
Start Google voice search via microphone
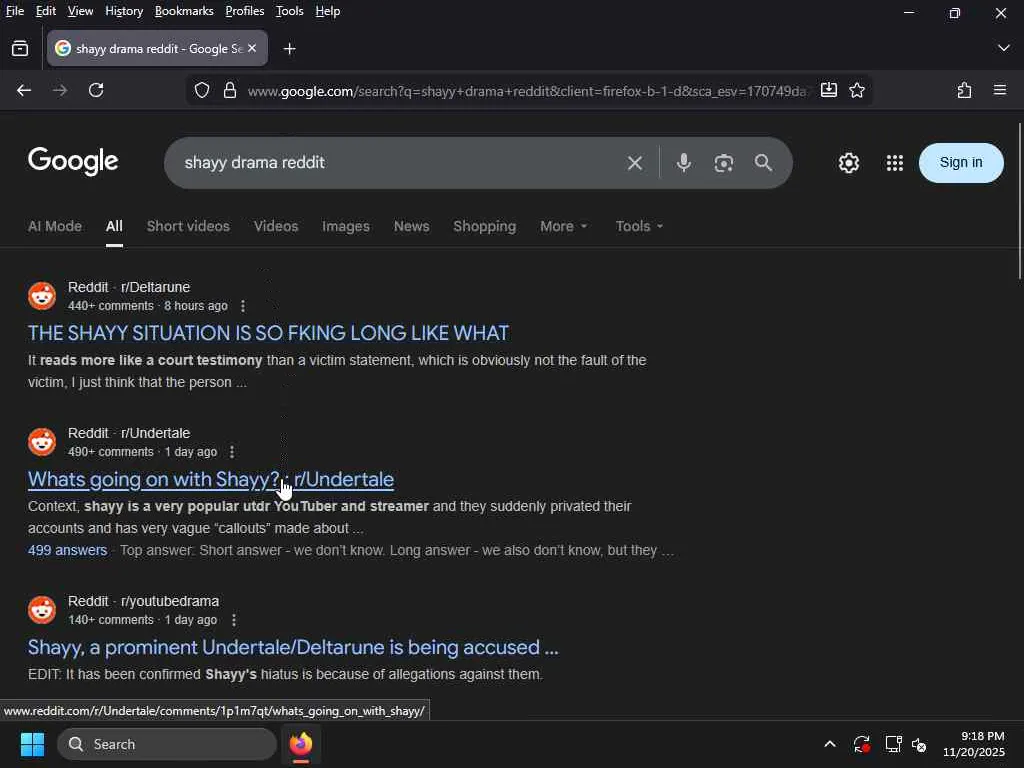[684, 163]
